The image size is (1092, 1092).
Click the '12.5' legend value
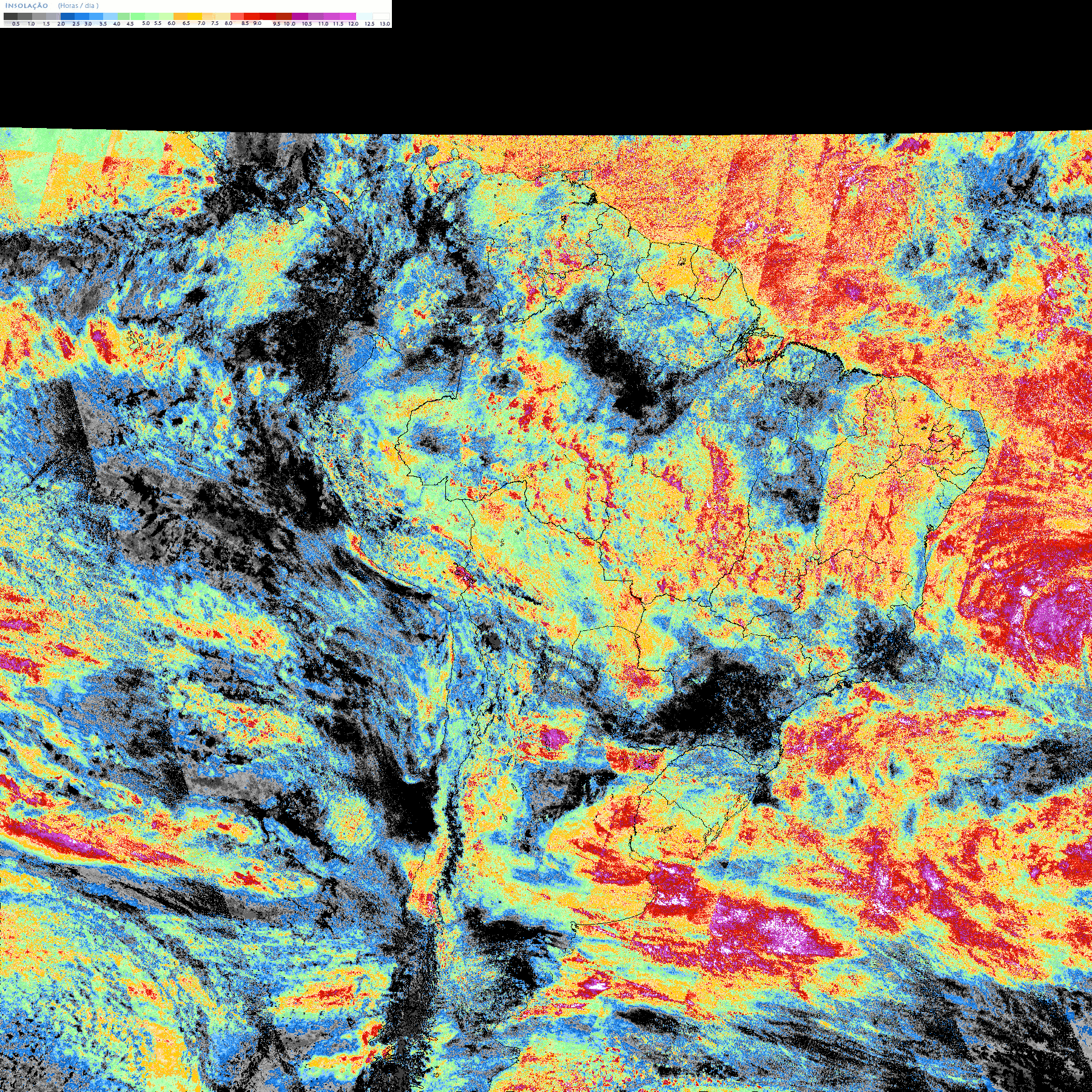click(x=369, y=24)
